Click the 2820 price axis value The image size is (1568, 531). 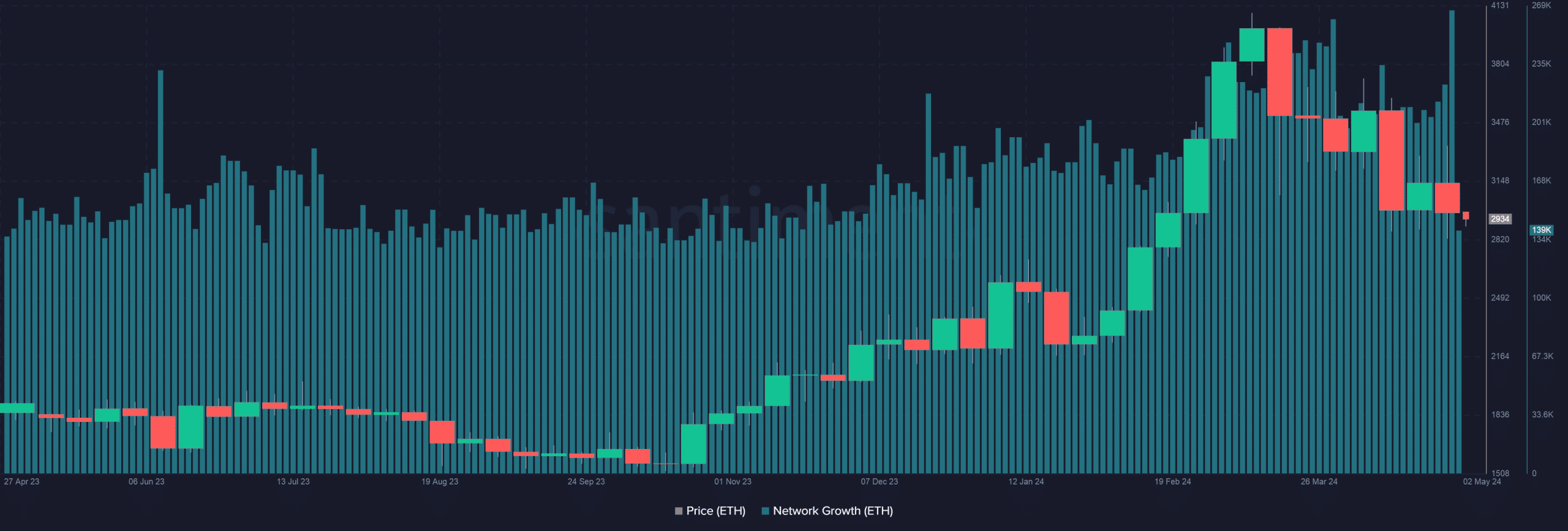point(1500,239)
